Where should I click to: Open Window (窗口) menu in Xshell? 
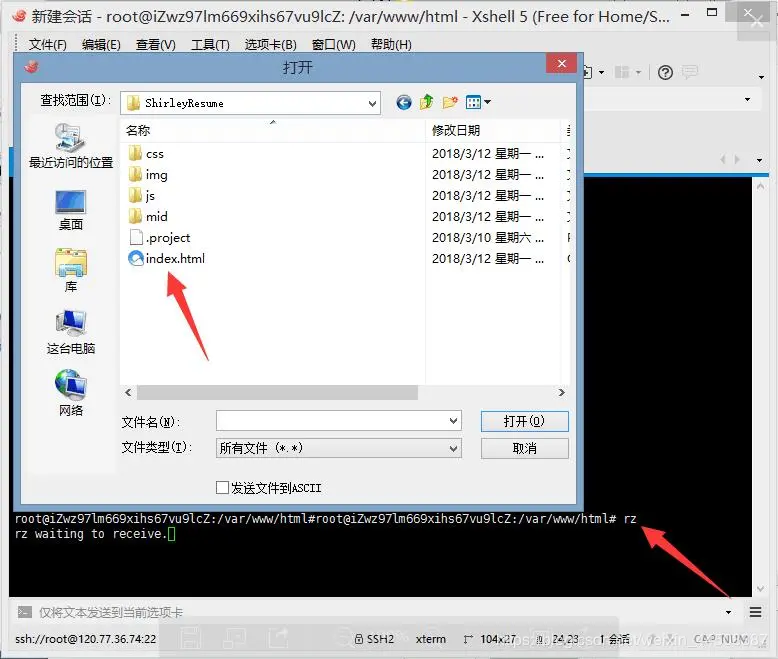click(x=333, y=45)
